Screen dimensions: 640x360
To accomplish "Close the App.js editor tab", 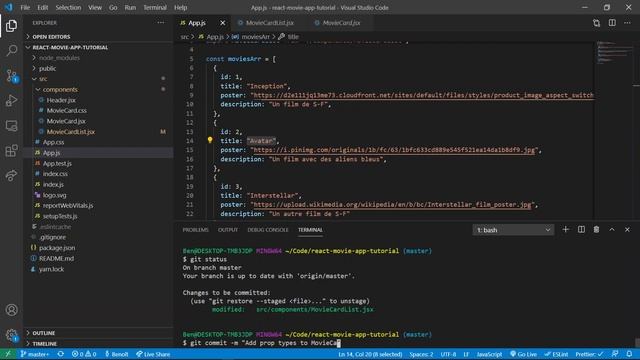I will pos(222,23).
